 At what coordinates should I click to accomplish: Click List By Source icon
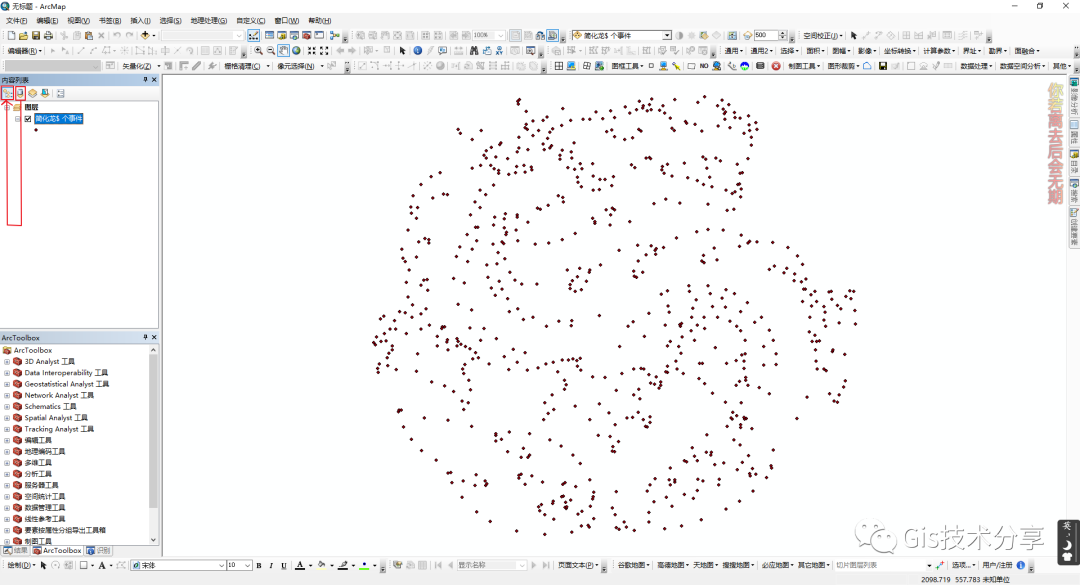[x=20, y=93]
